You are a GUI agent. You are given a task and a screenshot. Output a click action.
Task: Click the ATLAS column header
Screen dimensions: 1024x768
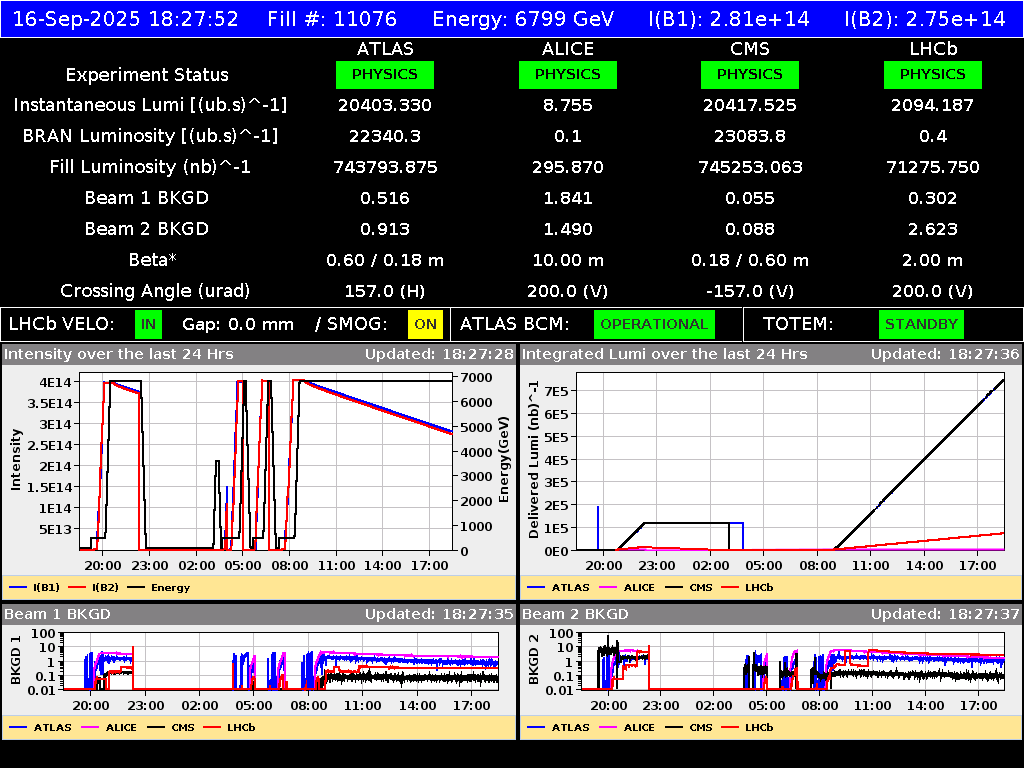(385, 49)
